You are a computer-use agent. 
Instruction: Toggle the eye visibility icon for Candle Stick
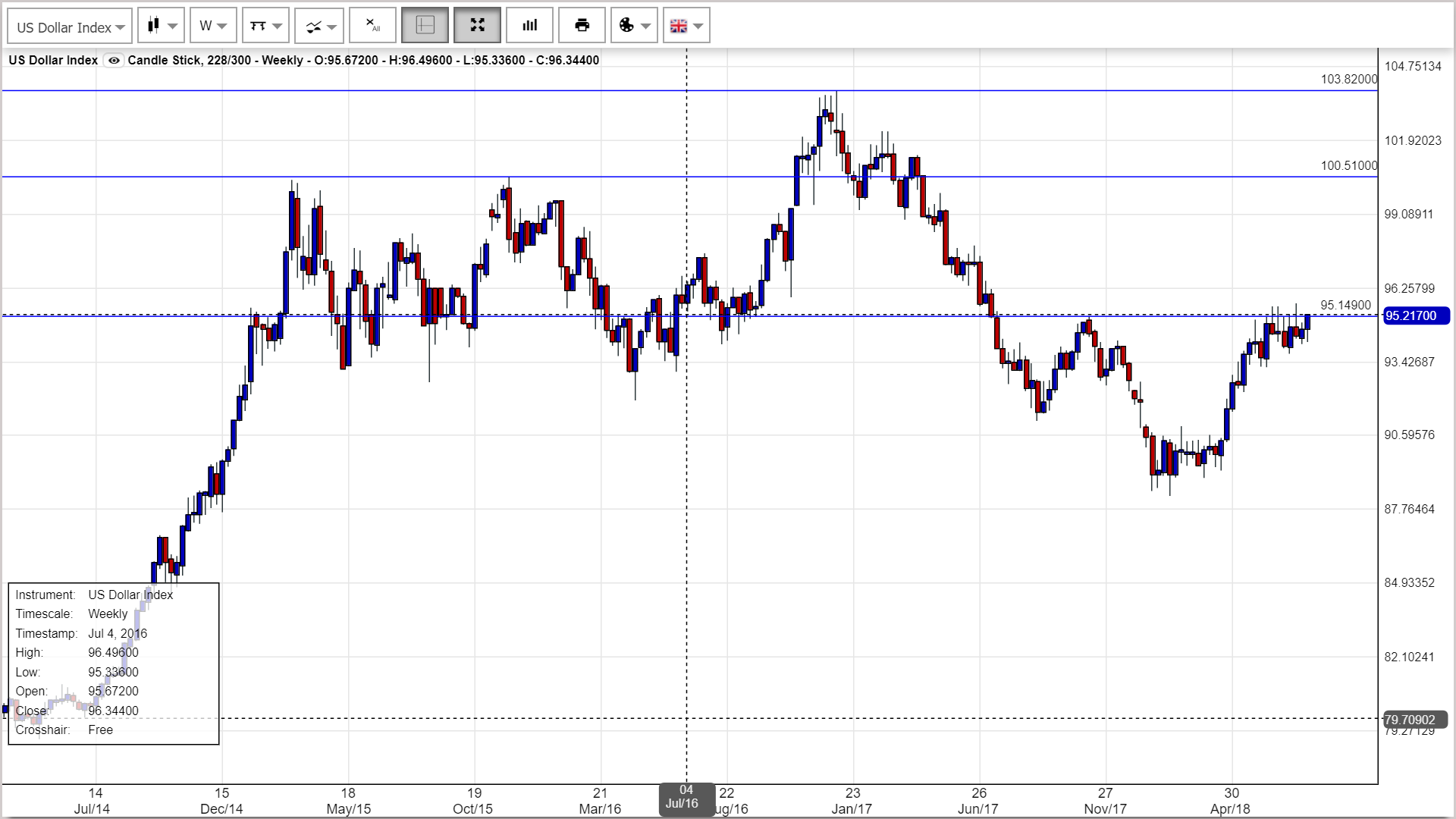tap(113, 61)
